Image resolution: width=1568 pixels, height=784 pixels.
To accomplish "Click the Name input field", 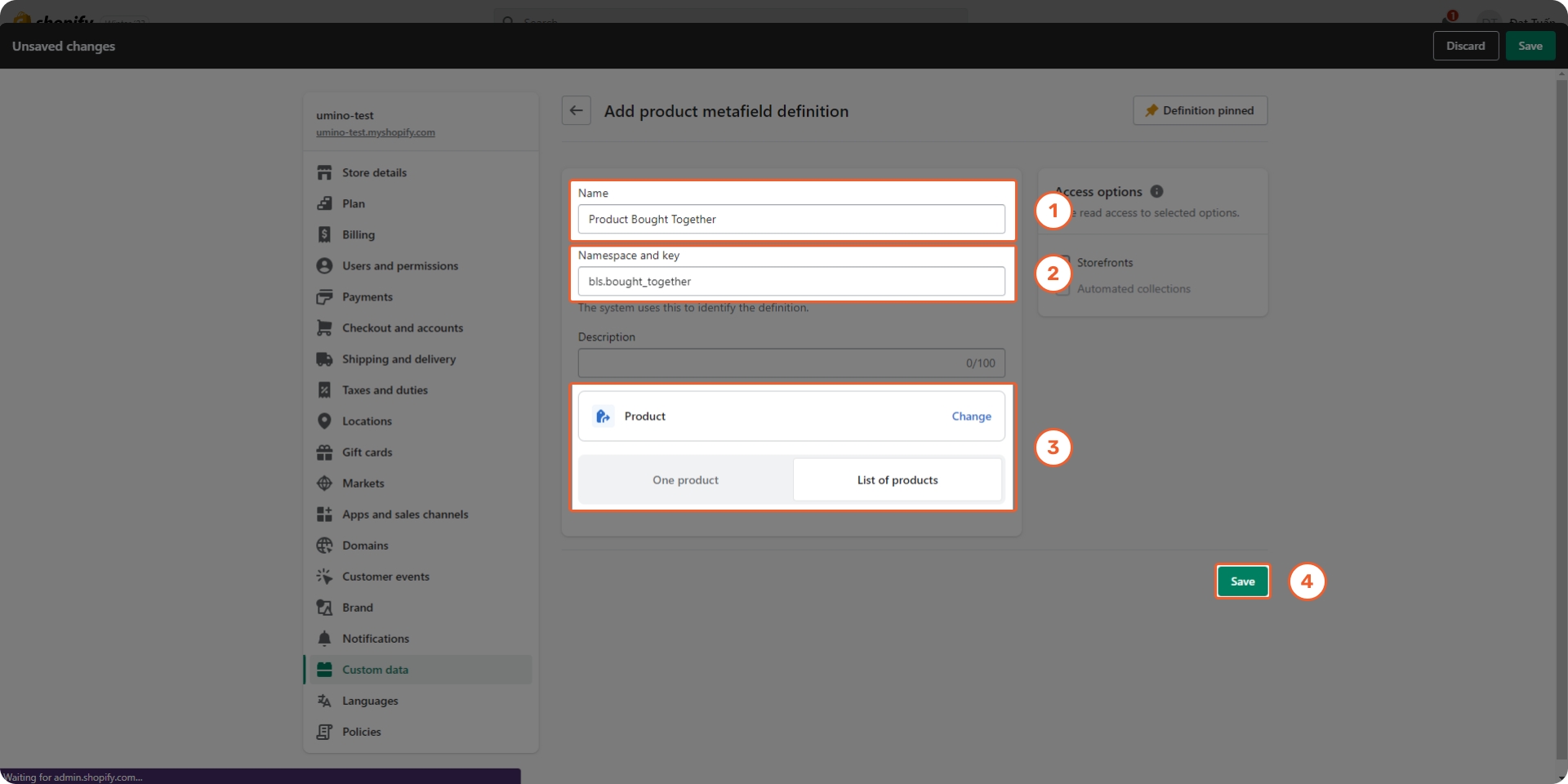I will [x=791, y=219].
